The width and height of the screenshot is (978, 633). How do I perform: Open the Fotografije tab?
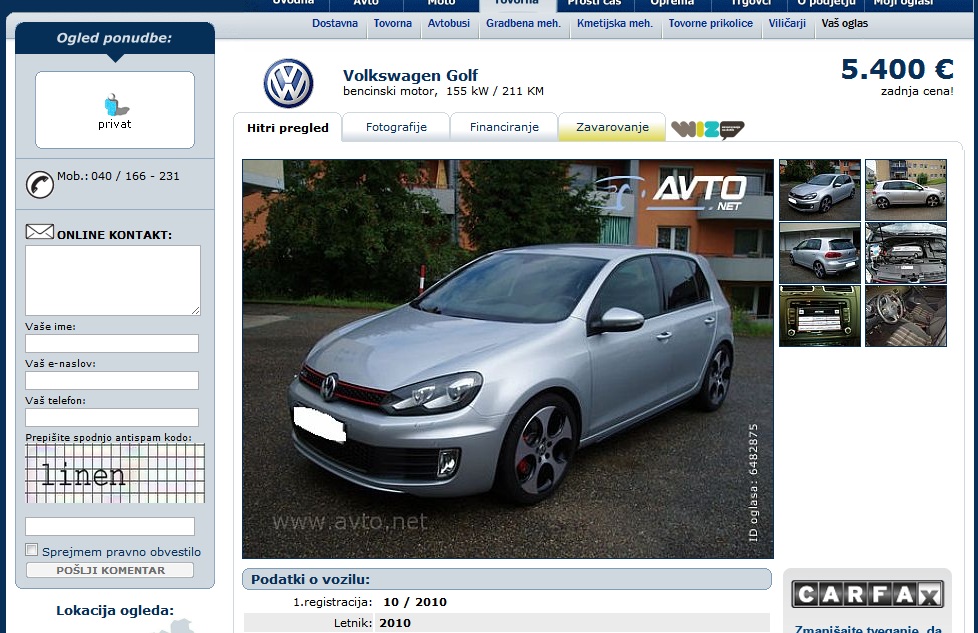(x=396, y=127)
